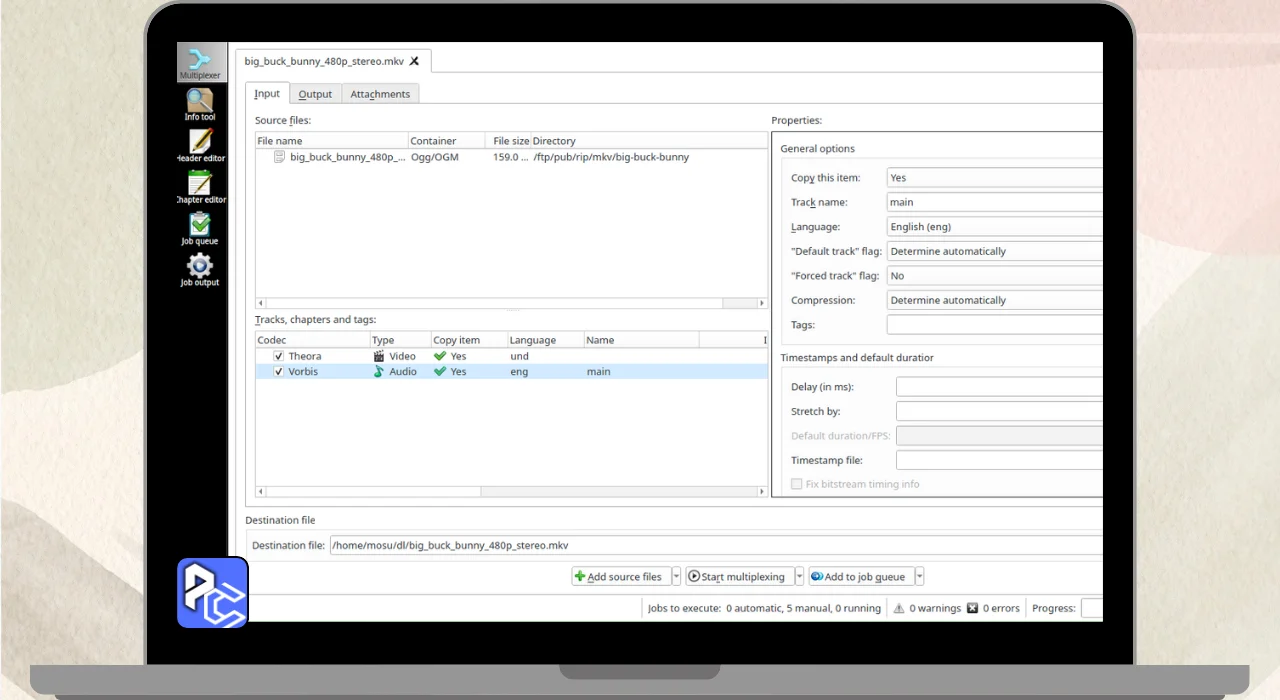Switch to the Output tab

point(315,94)
